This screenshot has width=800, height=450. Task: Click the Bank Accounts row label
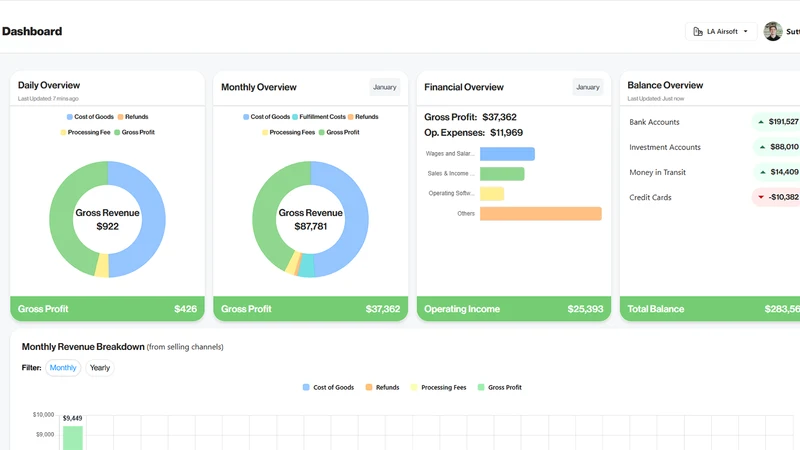tap(654, 122)
